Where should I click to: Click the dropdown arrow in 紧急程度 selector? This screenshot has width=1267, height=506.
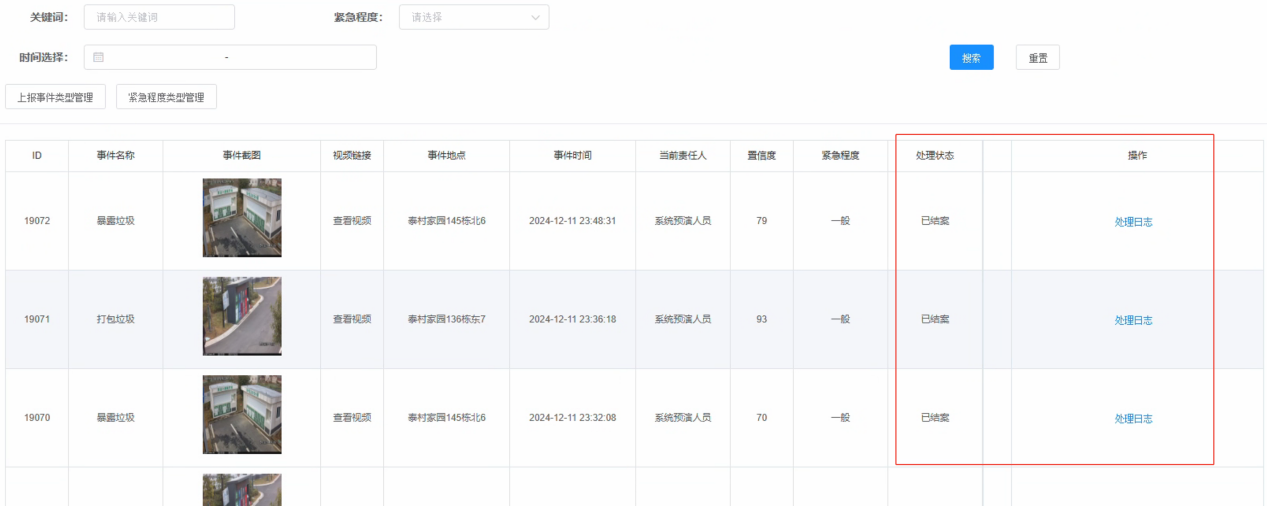(535, 17)
